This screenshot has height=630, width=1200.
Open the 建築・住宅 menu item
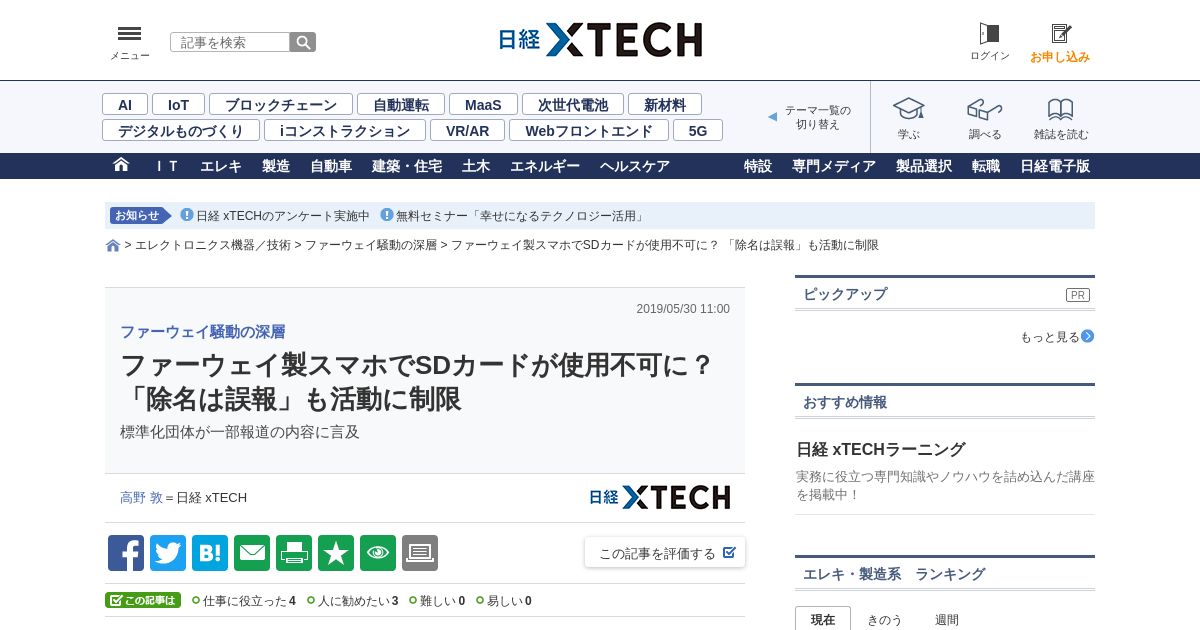[407, 166]
